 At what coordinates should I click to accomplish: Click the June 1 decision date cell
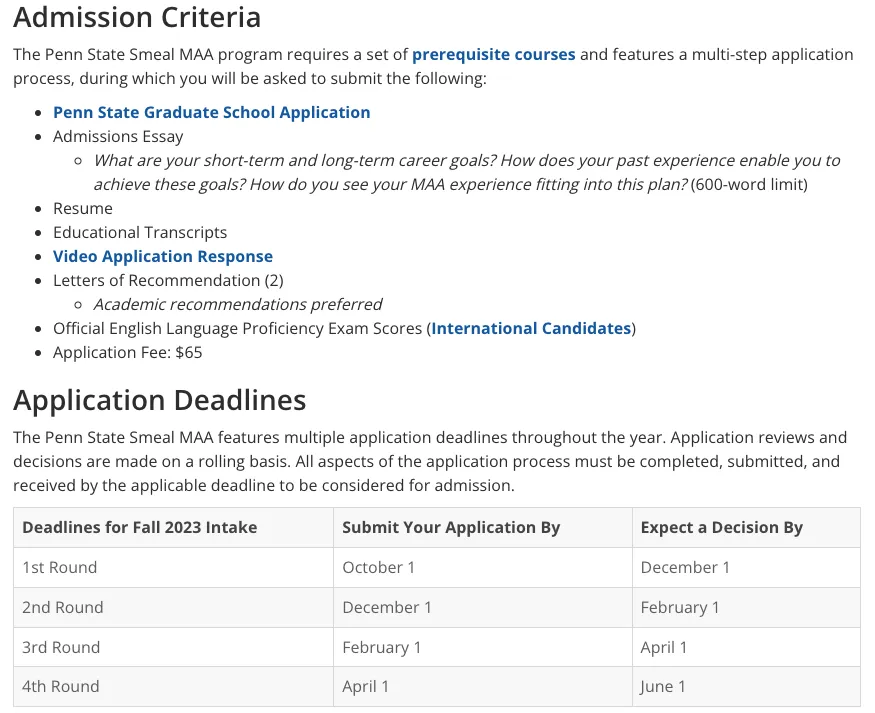coord(663,686)
